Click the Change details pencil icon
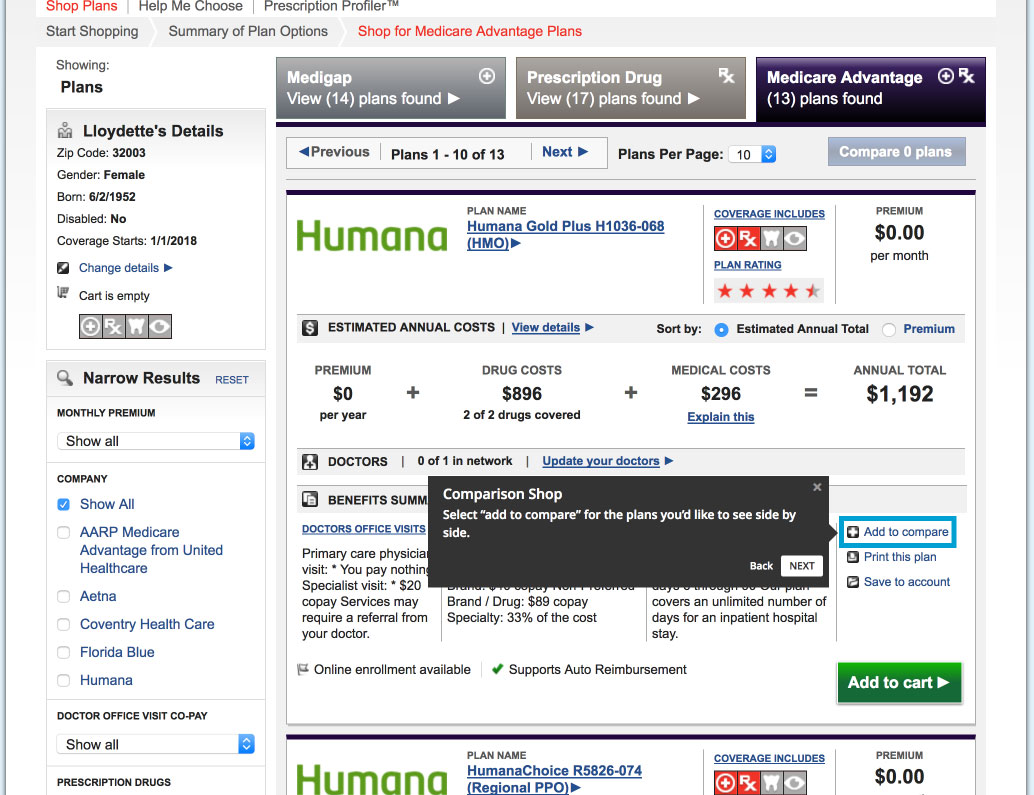The width and height of the screenshot is (1034, 795). [63, 268]
